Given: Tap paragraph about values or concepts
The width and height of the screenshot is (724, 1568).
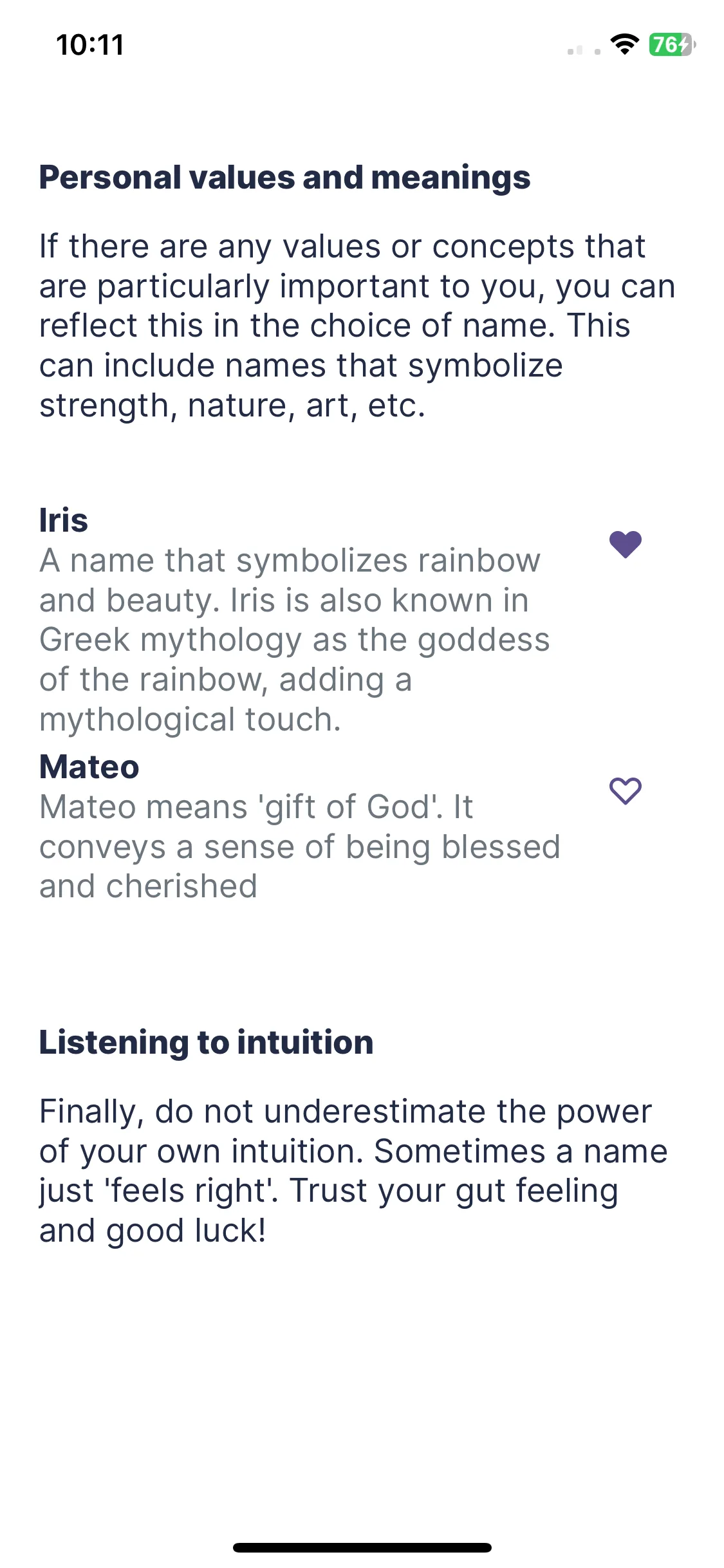Looking at the screenshot, I should 357,326.
